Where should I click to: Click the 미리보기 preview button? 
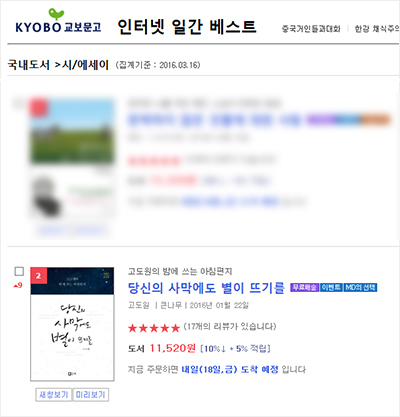point(90,395)
